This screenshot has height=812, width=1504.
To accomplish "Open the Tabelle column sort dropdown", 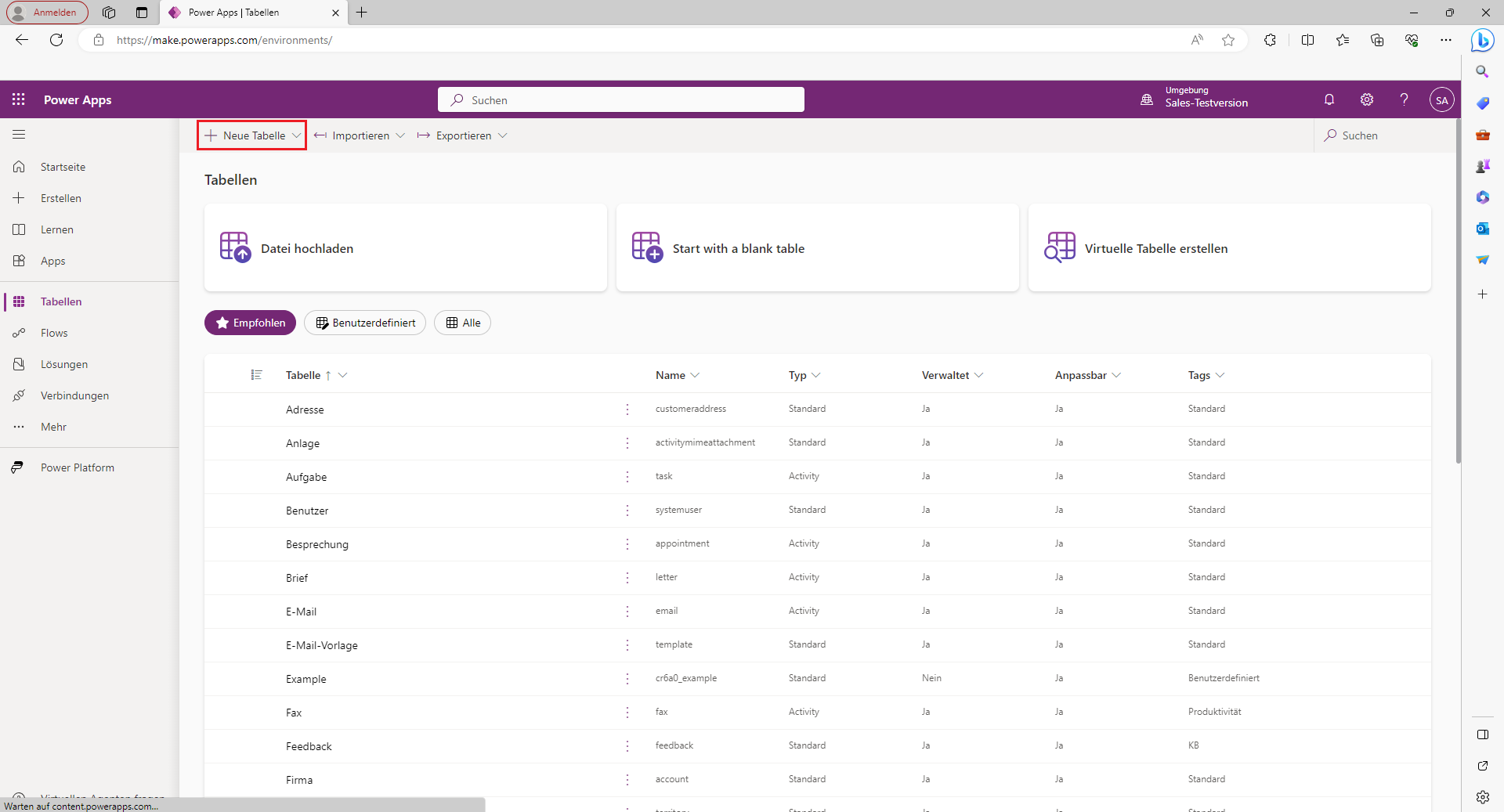I will pos(342,375).
